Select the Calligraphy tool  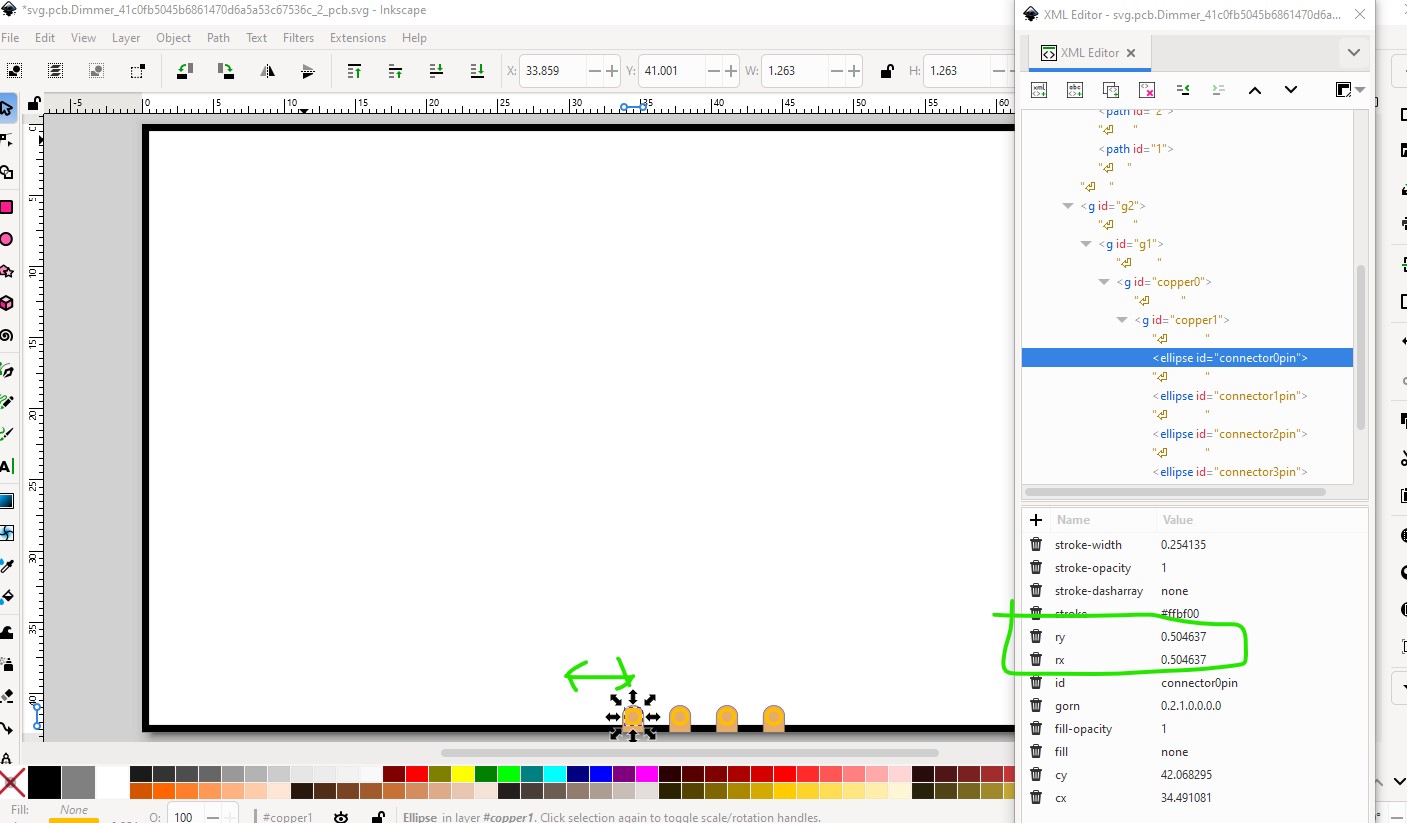[x=6, y=434]
